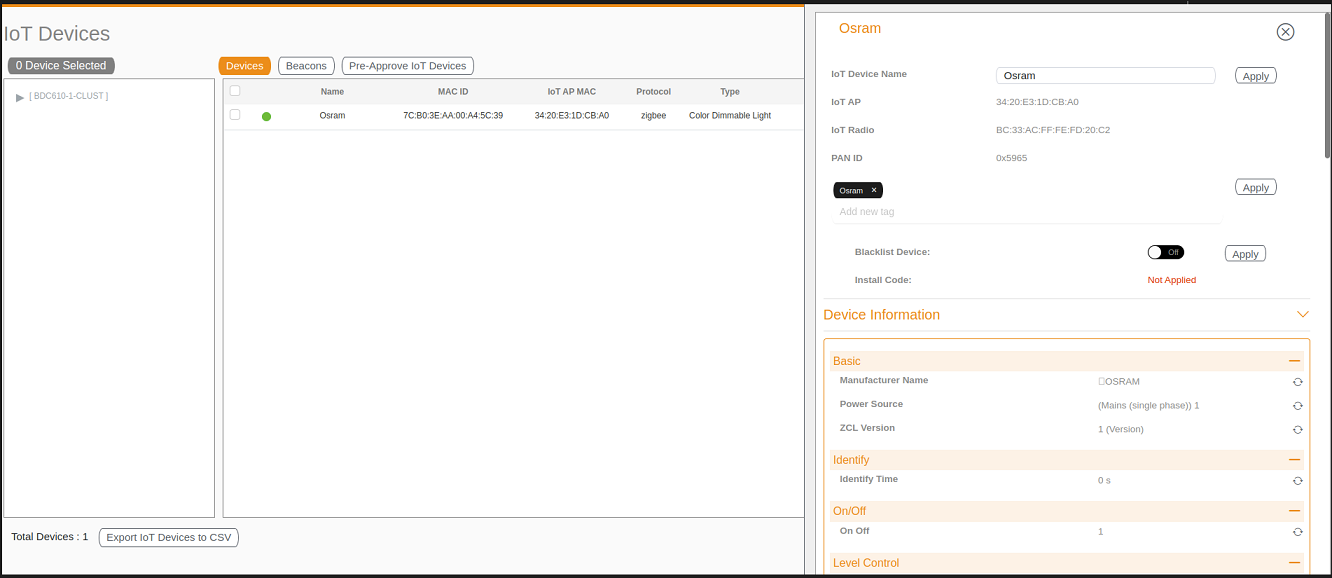Collapse the Basic attribute group

tap(1294, 361)
